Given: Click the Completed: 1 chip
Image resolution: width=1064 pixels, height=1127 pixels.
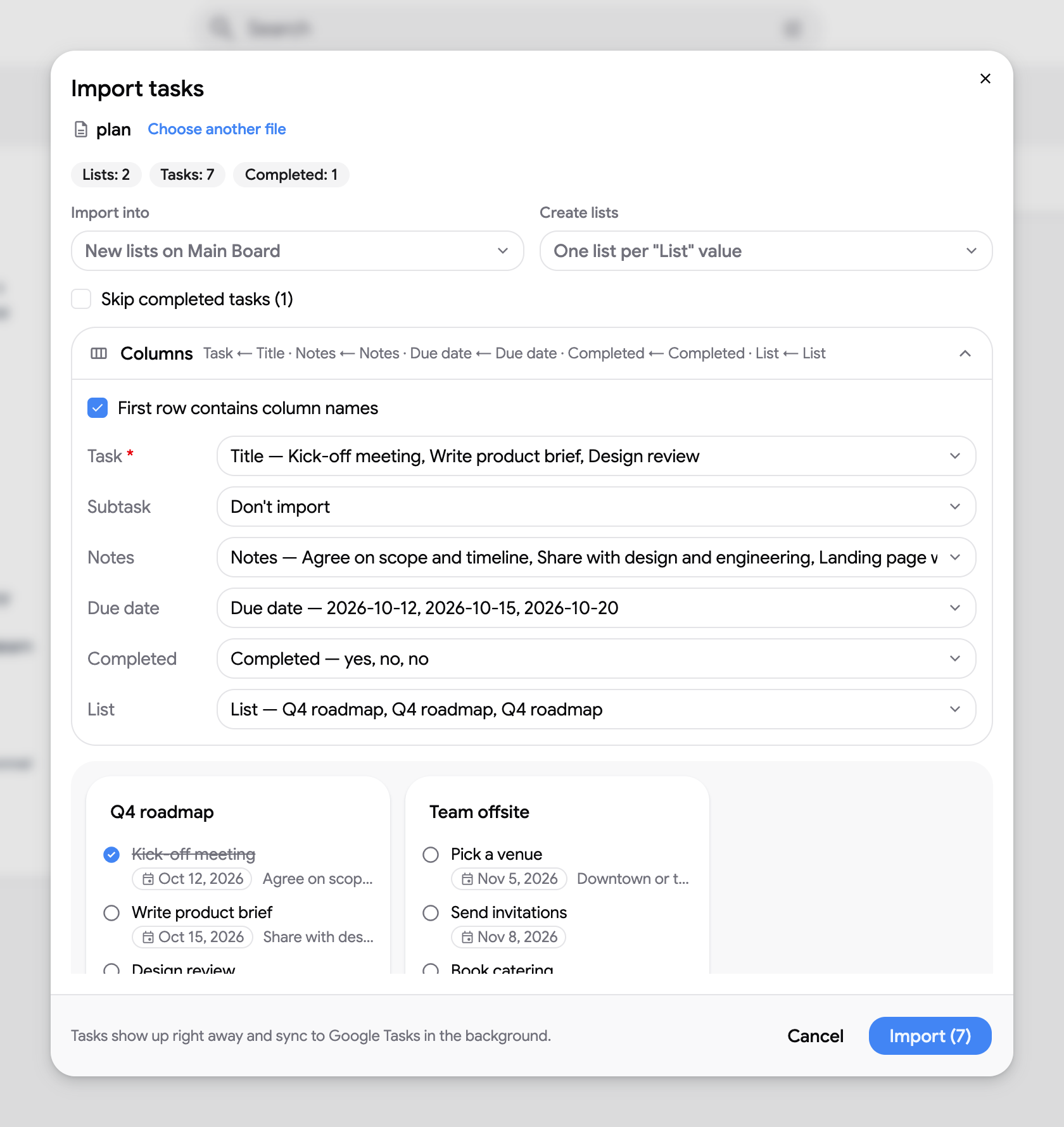Looking at the screenshot, I should [x=291, y=175].
